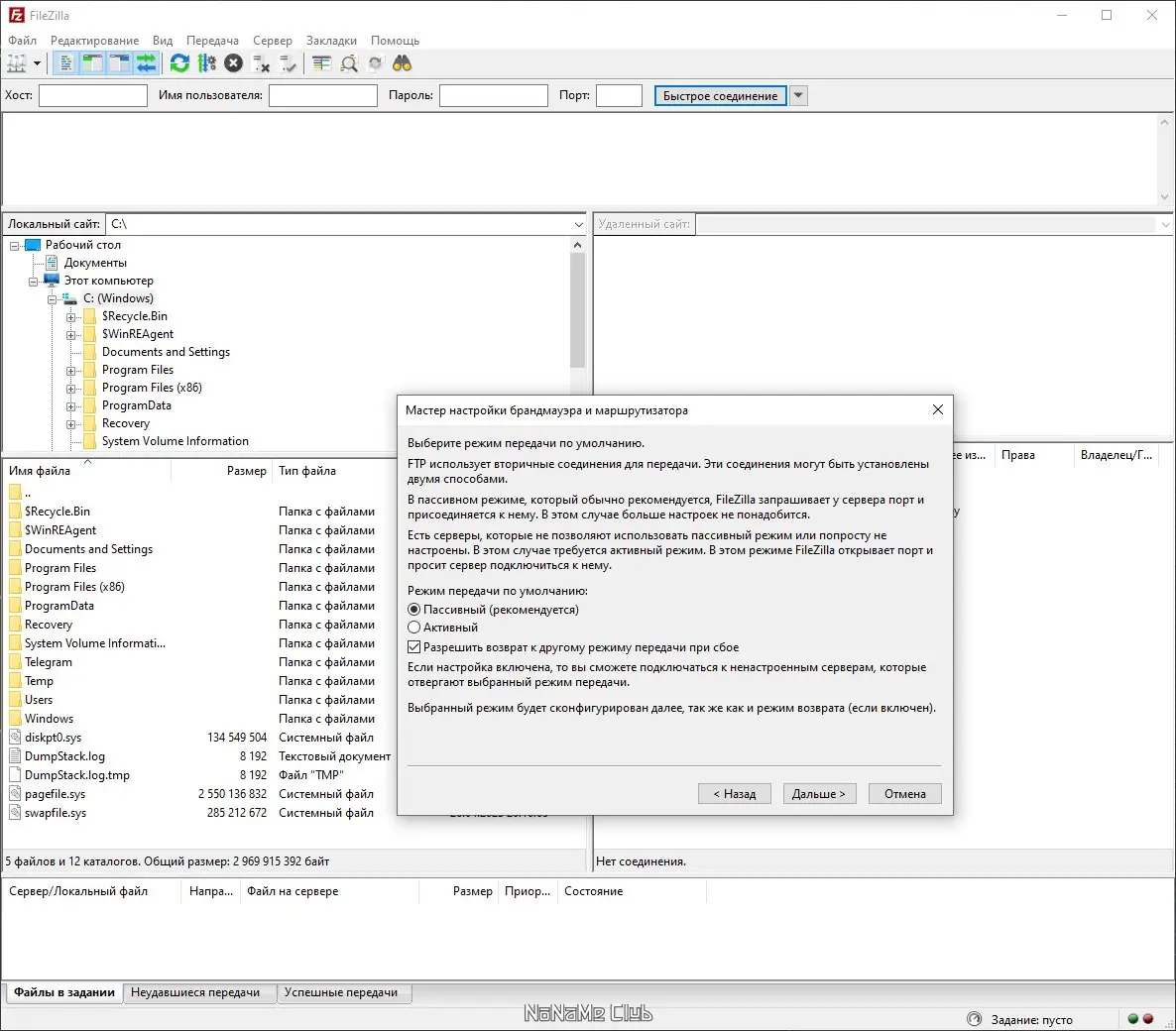Expand the Program Files tree folder

pos(71,371)
